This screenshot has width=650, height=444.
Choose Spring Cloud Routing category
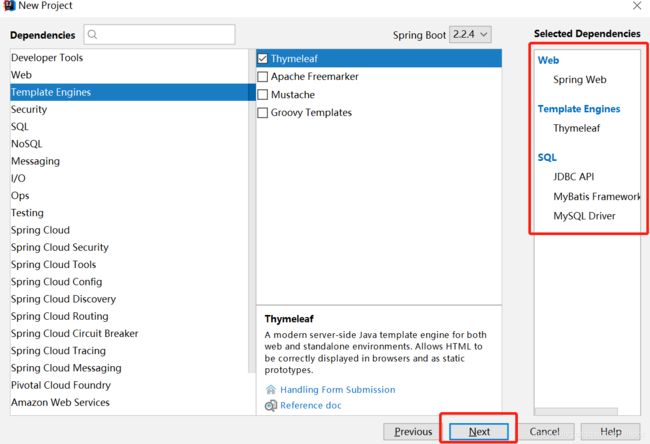129,316
